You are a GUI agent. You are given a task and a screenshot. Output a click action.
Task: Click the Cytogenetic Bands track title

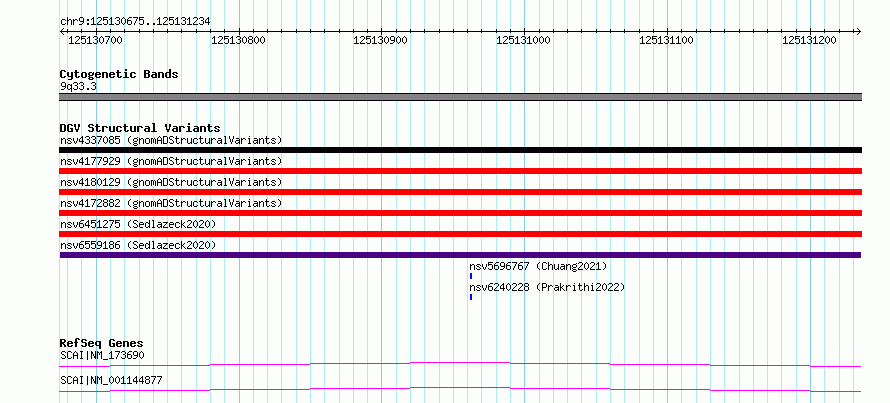[x=119, y=74]
